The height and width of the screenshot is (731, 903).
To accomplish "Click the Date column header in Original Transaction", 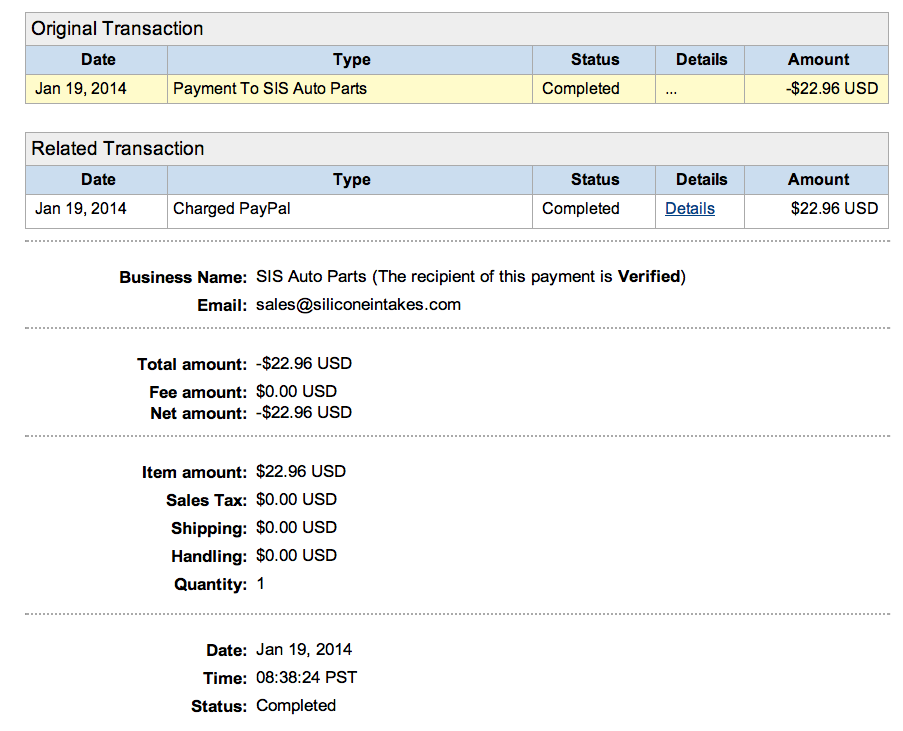I will coord(98,59).
